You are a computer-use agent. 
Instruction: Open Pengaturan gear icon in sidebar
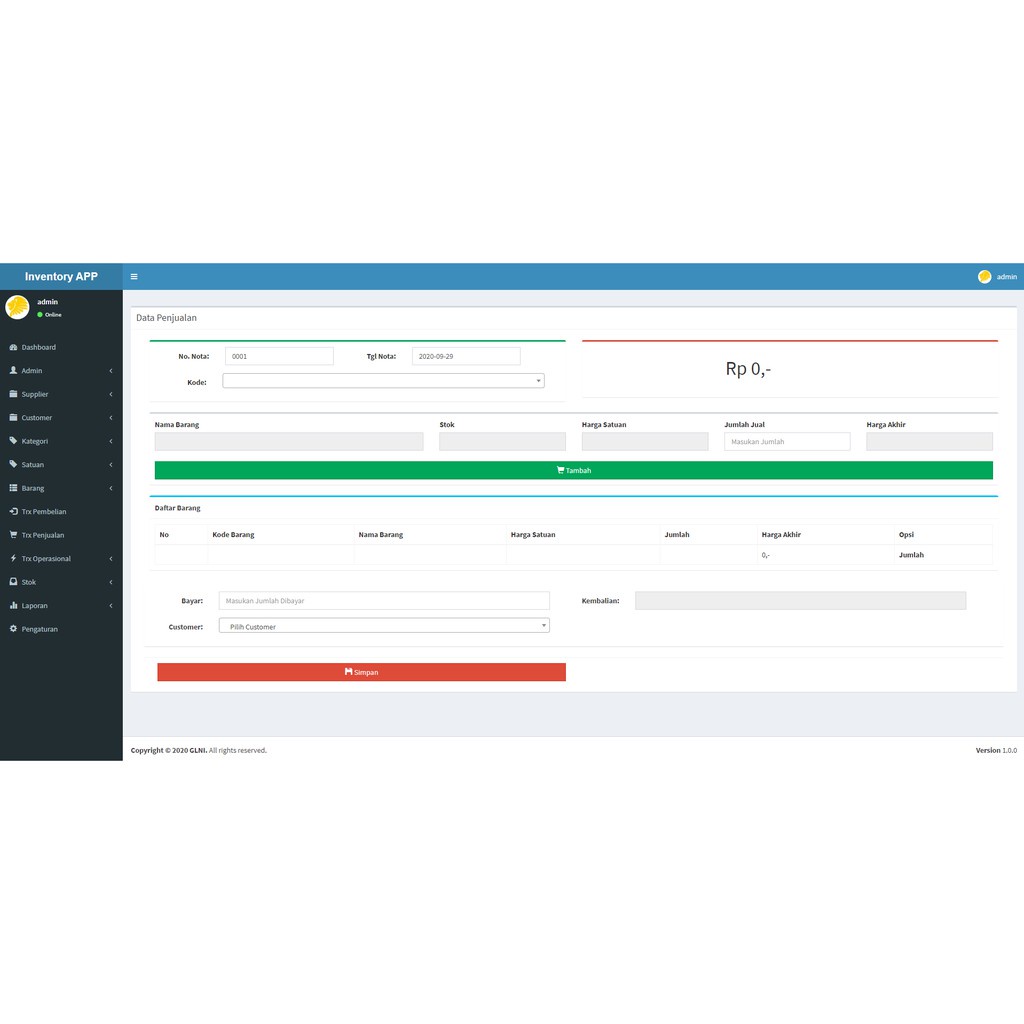point(13,629)
